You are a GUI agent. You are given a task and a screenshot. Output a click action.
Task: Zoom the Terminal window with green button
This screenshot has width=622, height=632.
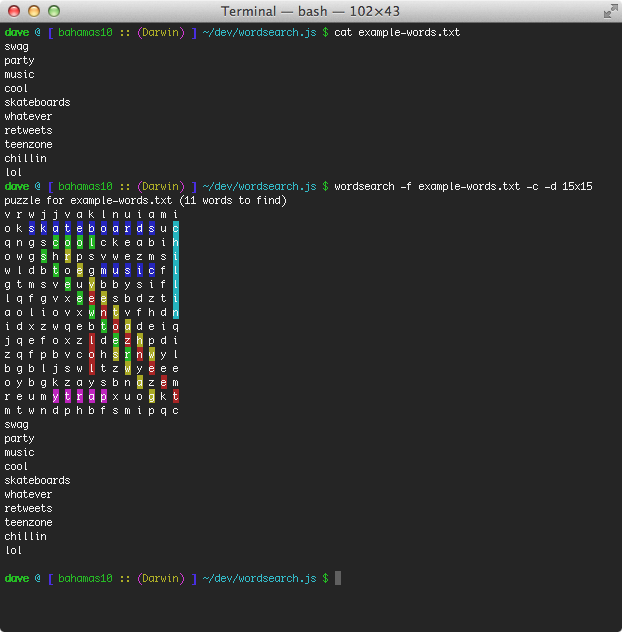point(54,11)
